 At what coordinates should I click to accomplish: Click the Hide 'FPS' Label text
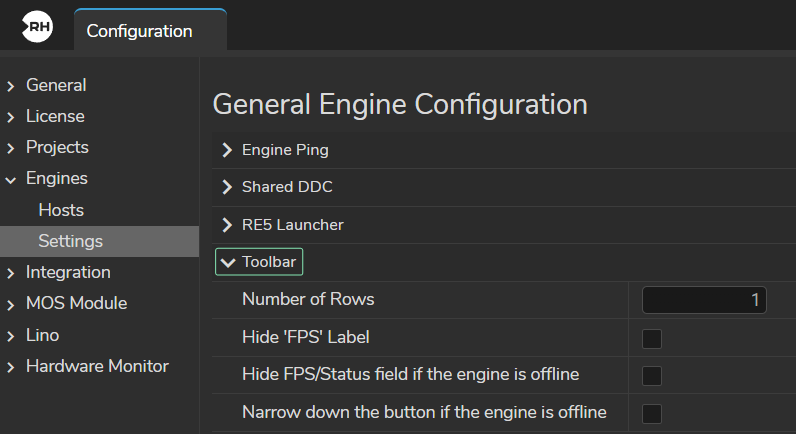point(306,337)
